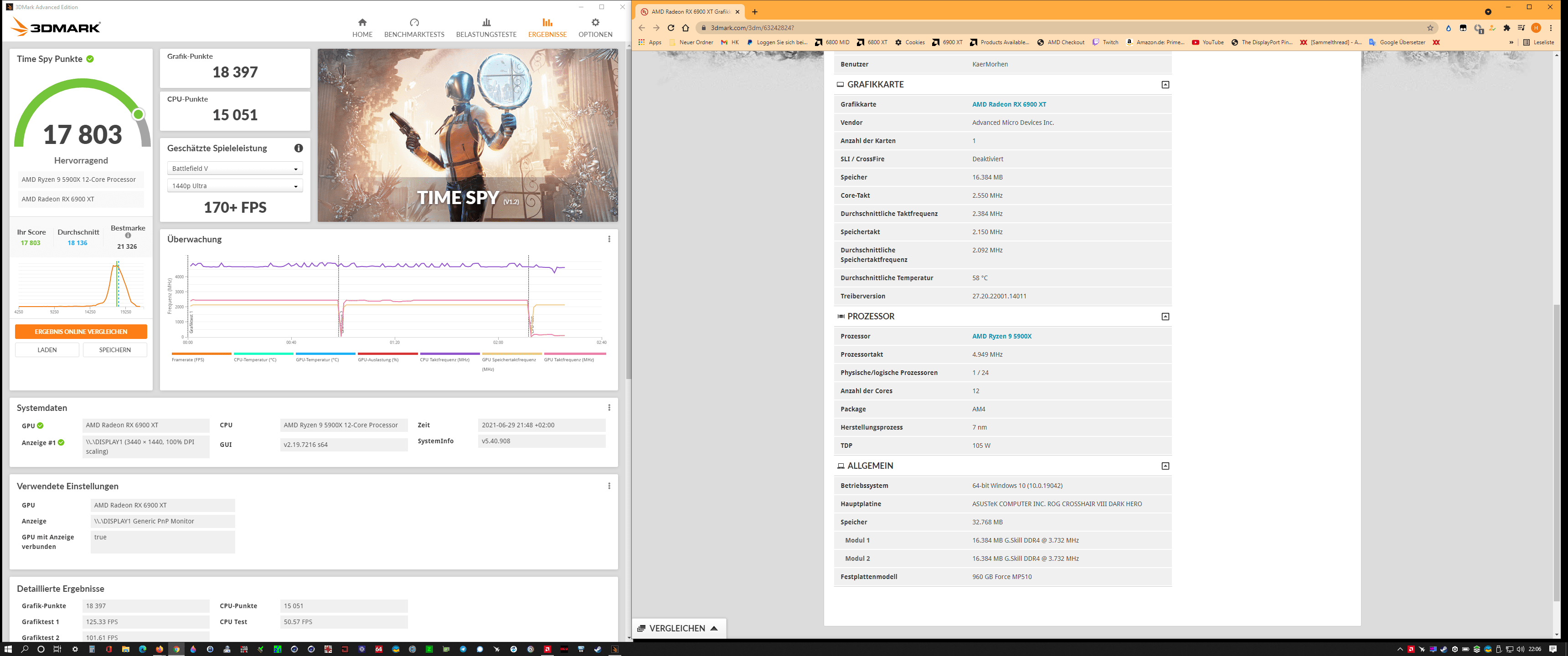Open three-dot menu in Überwachung panel
The width and height of the screenshot is (1568, 656).
tap(609, 239)
